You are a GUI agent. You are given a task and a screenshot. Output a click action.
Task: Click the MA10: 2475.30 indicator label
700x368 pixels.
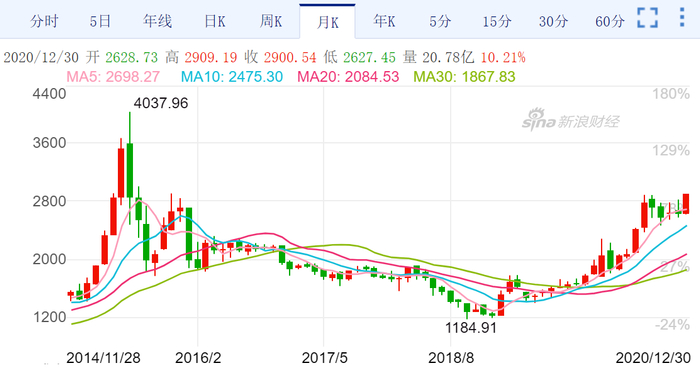[x=232, y=76]
